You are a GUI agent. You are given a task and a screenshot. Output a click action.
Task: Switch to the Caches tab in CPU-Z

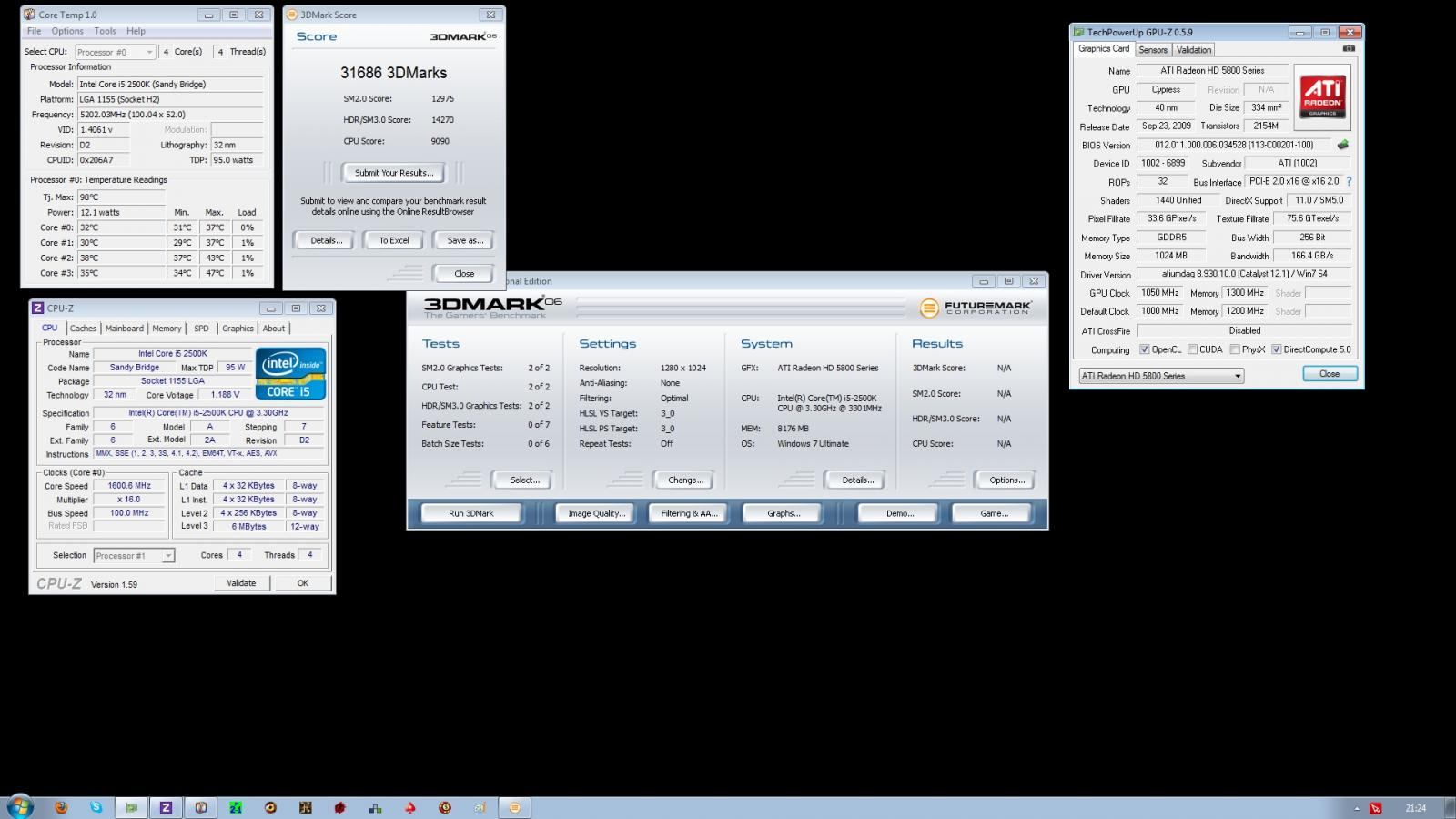pyautogui.click(x=83, y=329)
